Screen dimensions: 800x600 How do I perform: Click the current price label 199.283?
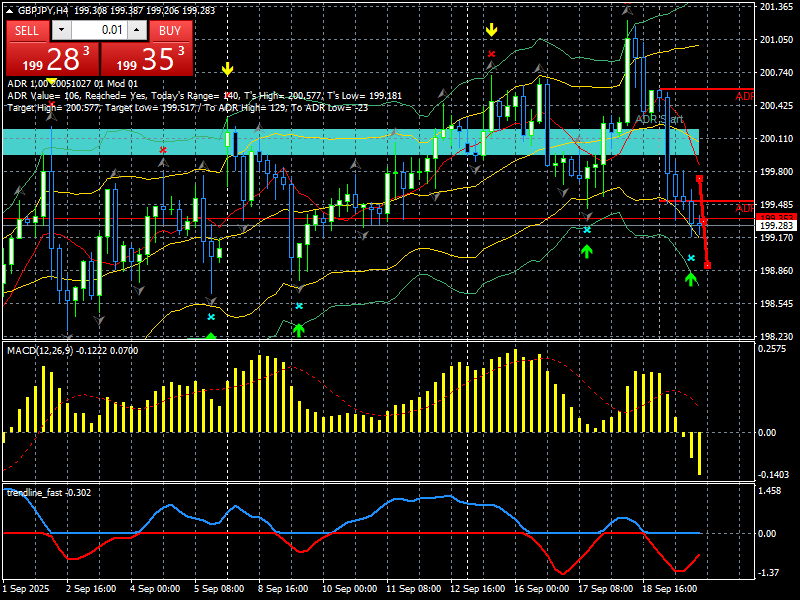point(777,226)
